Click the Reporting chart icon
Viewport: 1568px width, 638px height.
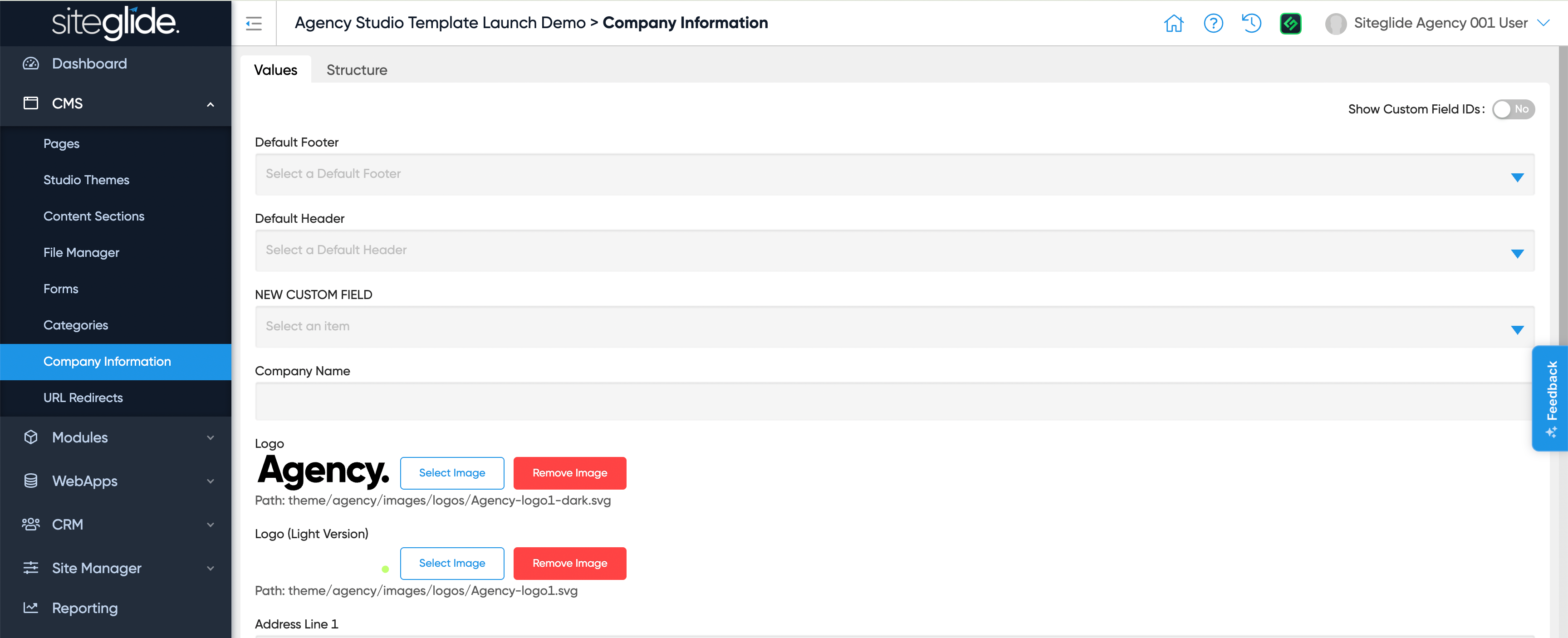(x=30, y=608)
